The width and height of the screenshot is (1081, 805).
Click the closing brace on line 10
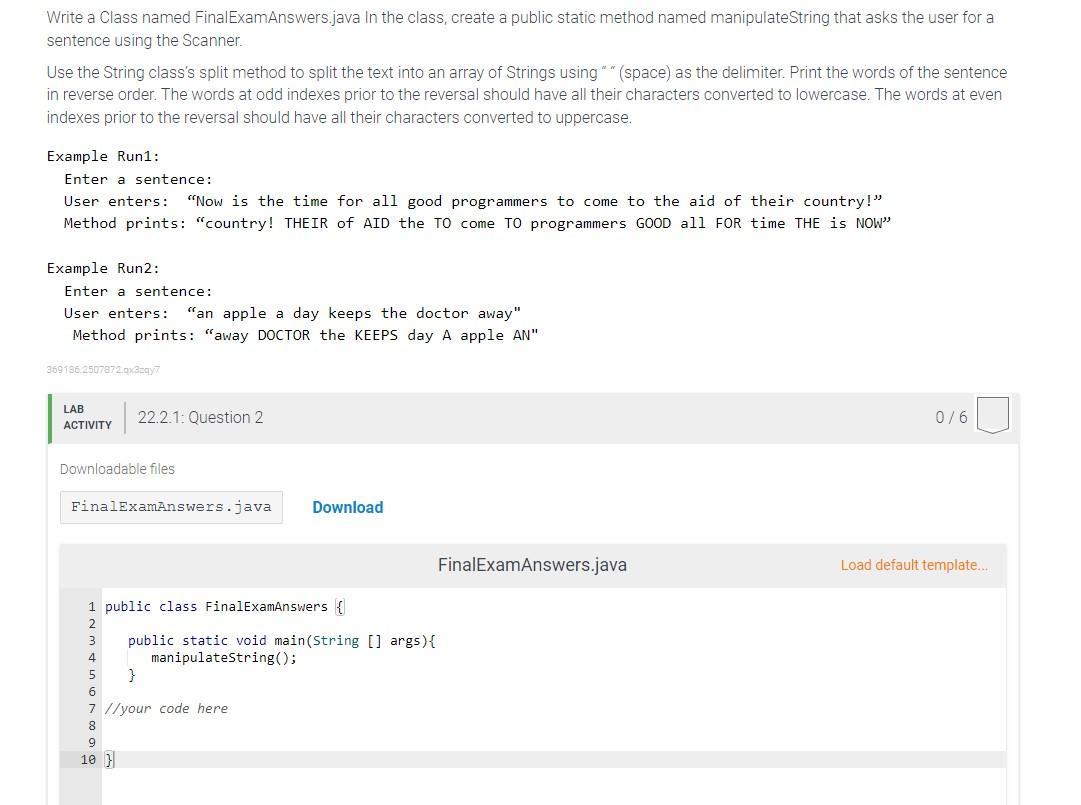pyautogui.click(x=109, y=759)
